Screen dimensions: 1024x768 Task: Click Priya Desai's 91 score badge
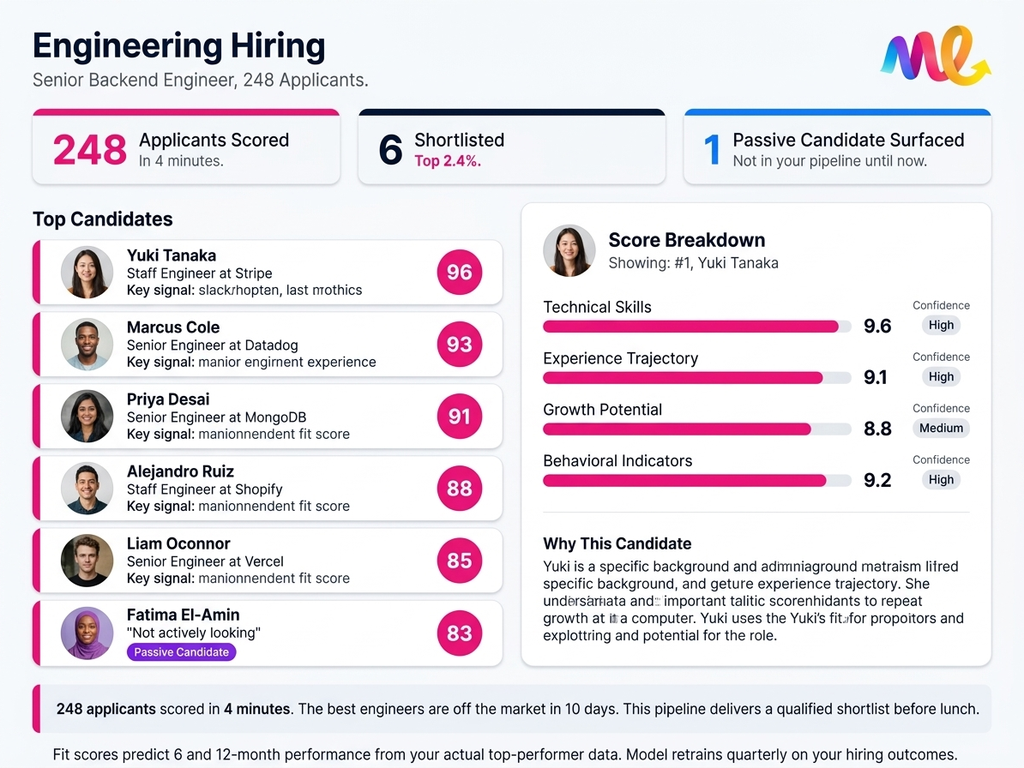[x=459, y=416]
